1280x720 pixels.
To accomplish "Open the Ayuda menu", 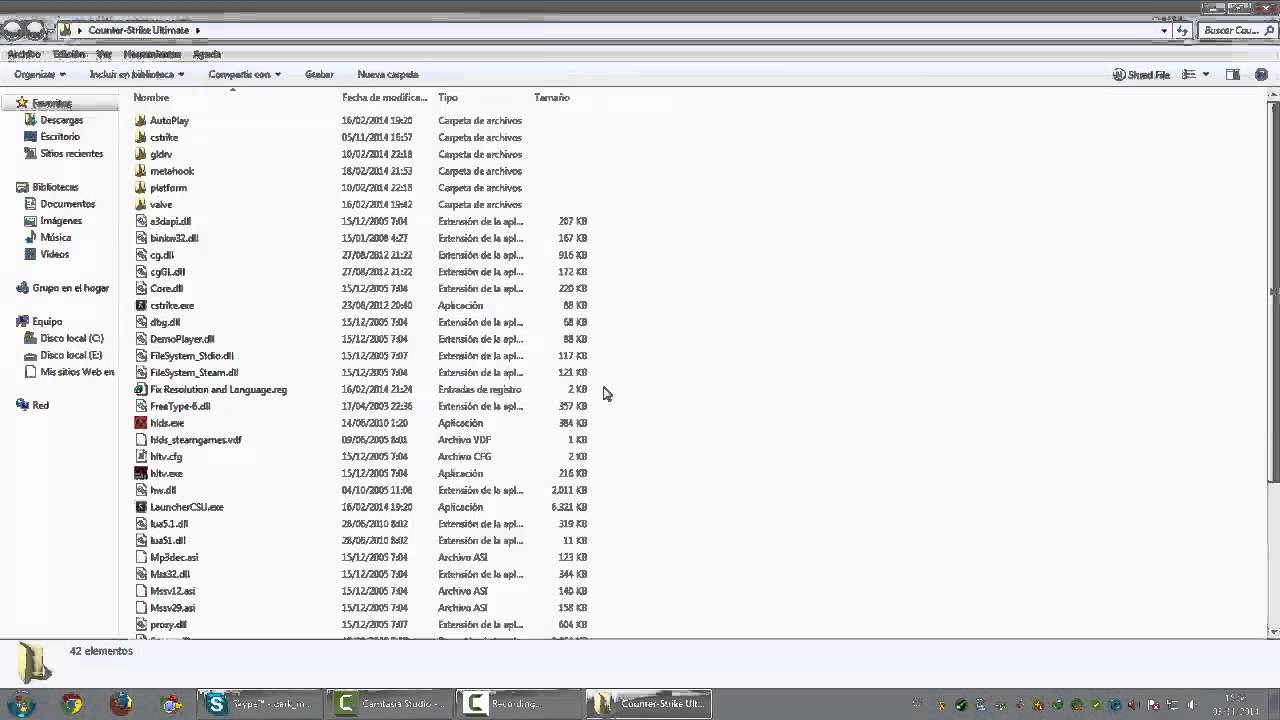I will [x=206, y=54].
